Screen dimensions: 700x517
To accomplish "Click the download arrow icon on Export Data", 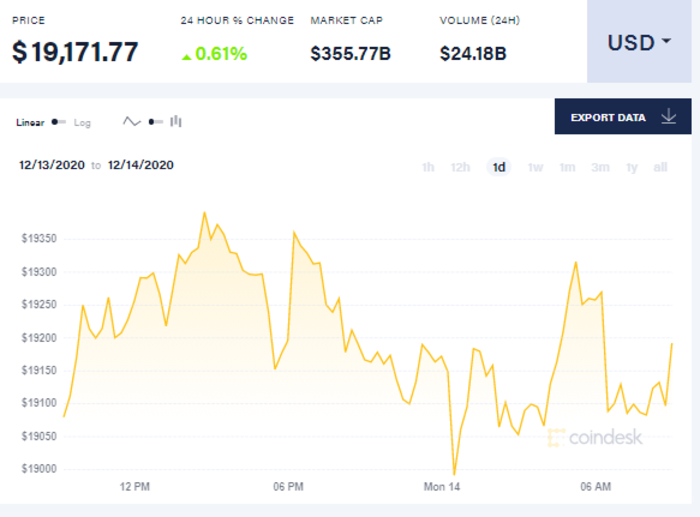I will click(x=669, y=117).
